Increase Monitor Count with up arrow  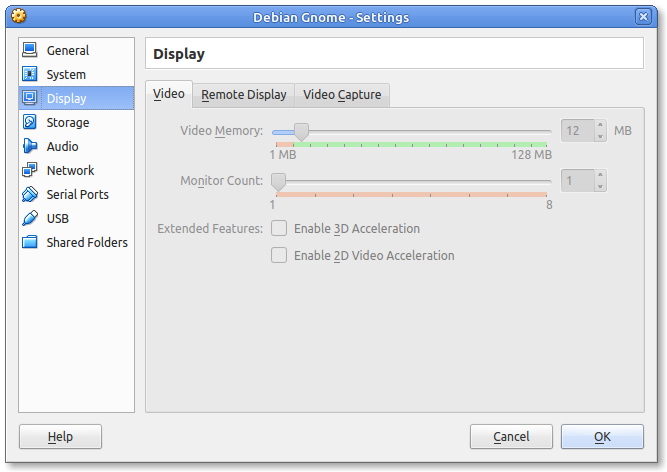pos(600,175)
